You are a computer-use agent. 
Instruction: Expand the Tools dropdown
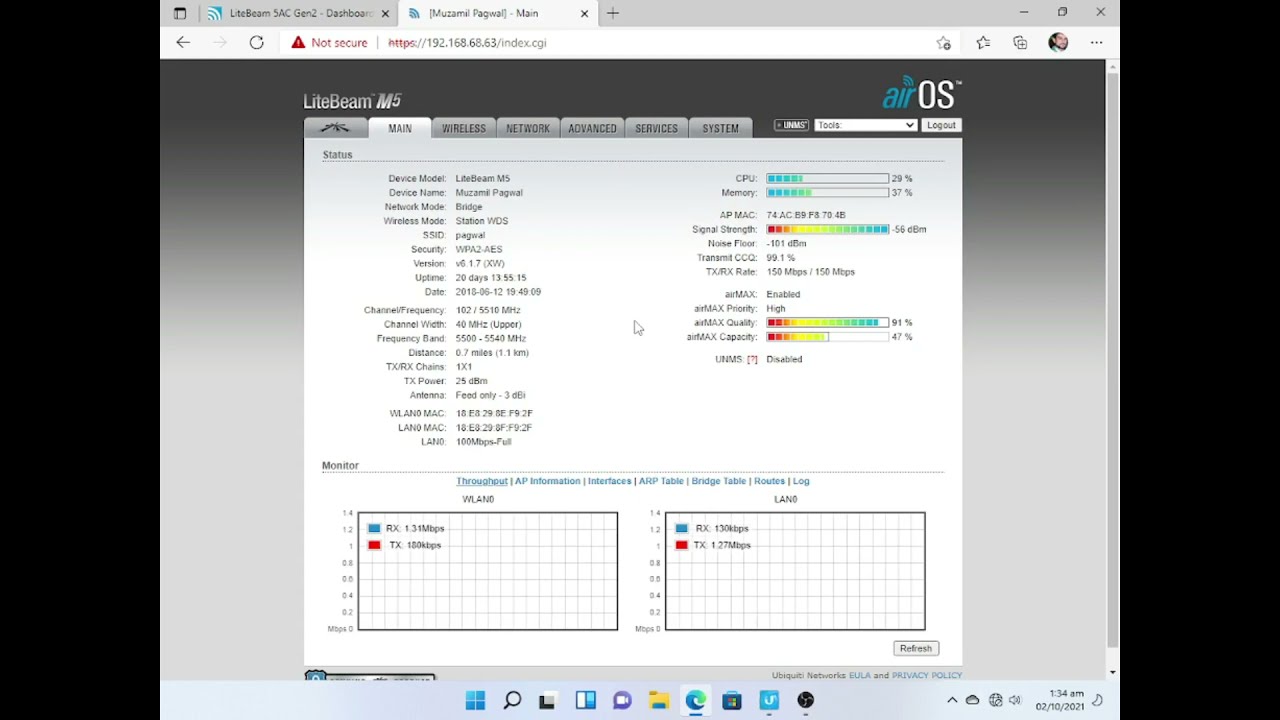pos(866,125)
